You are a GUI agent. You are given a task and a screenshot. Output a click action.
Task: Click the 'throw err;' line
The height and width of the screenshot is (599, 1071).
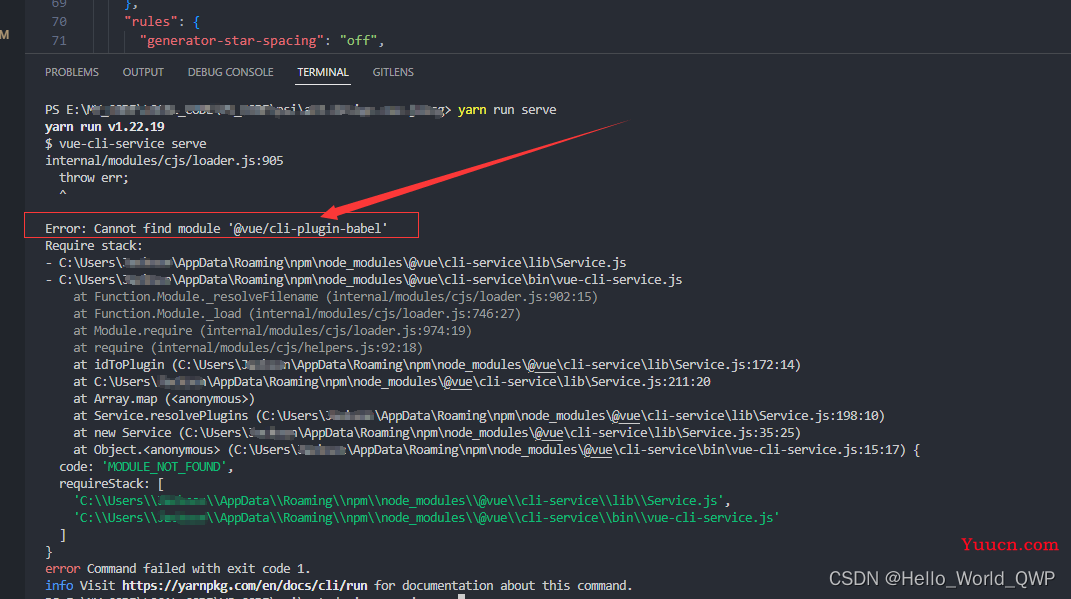[x=94, y=178]
